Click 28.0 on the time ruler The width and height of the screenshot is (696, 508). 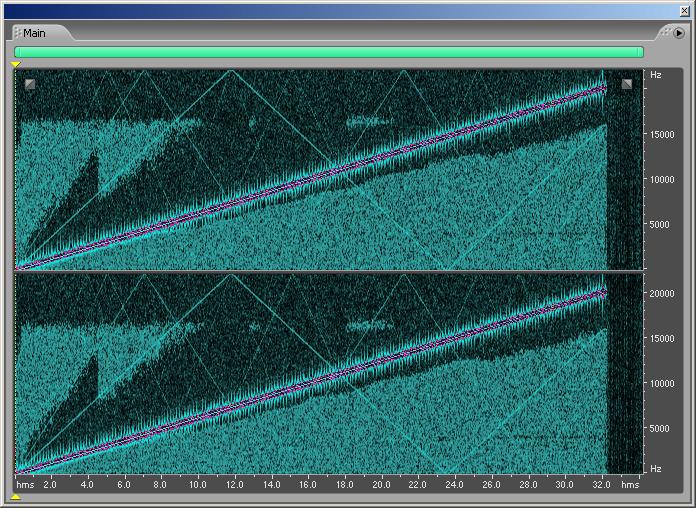point(528,484)
